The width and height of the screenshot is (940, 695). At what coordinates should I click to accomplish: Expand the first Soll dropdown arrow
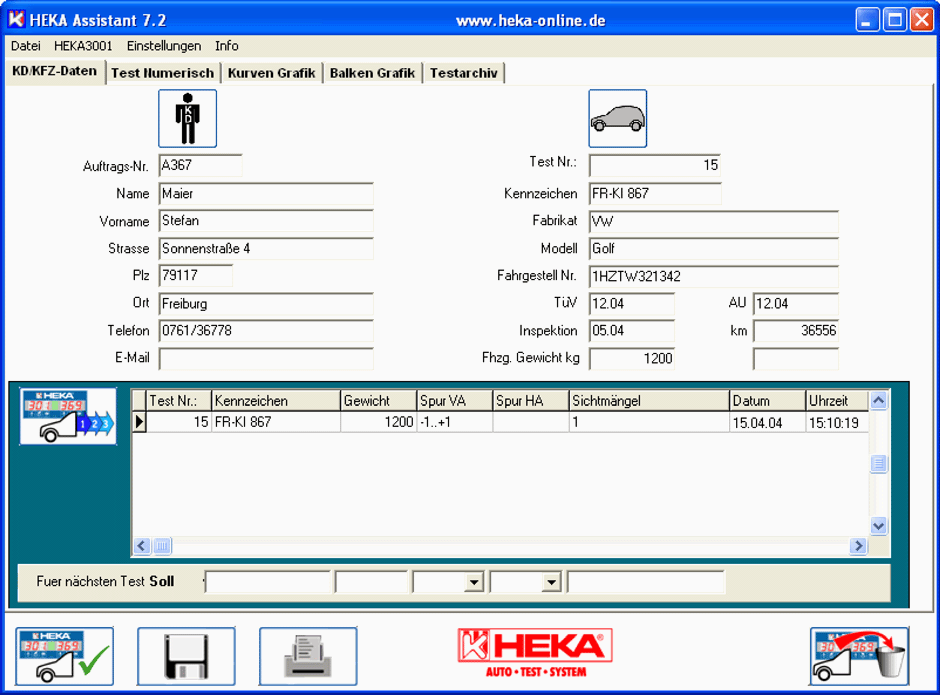click(474, 582)
